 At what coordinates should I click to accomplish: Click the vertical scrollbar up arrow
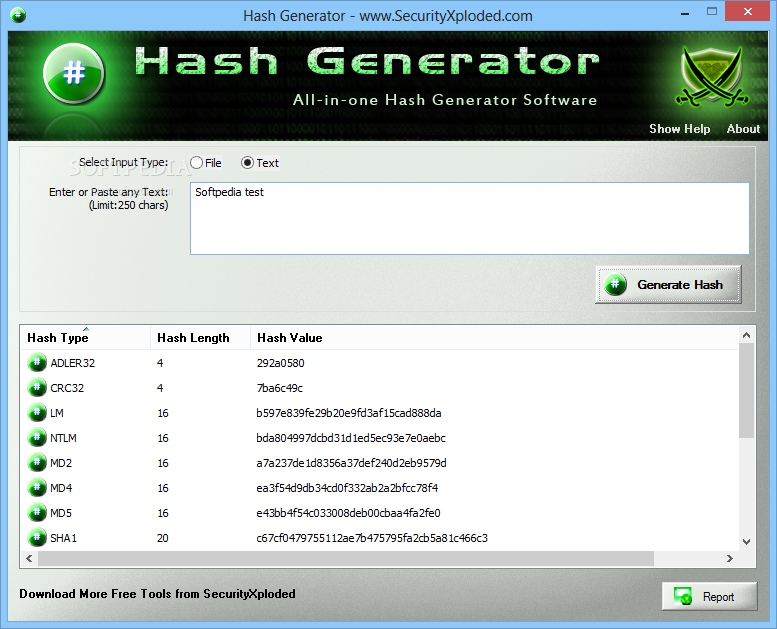(746, 336)
